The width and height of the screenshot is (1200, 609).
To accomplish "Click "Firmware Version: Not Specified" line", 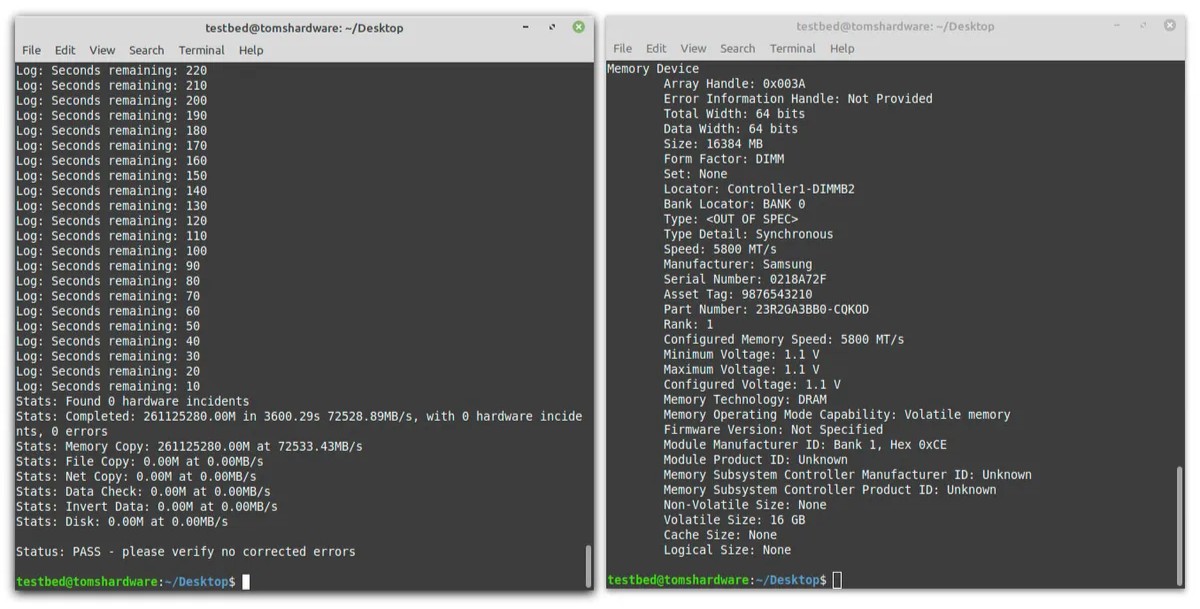I will (773, 429).
